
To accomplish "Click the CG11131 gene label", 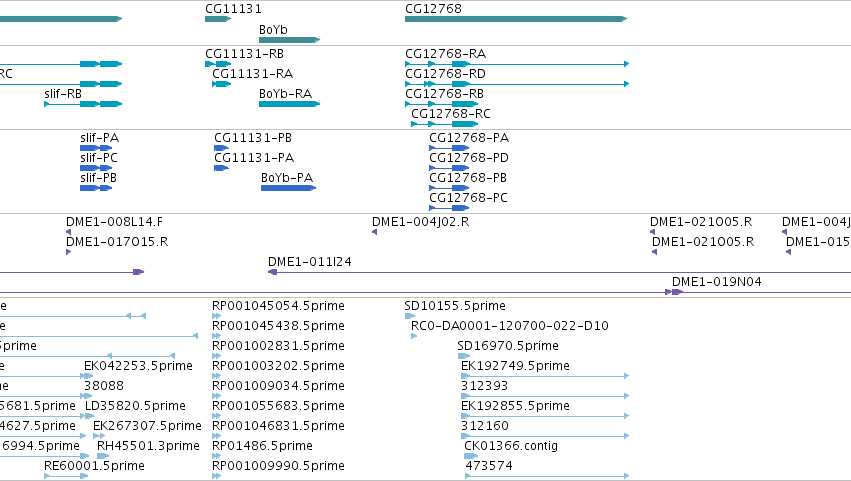I will click(233, 9).
